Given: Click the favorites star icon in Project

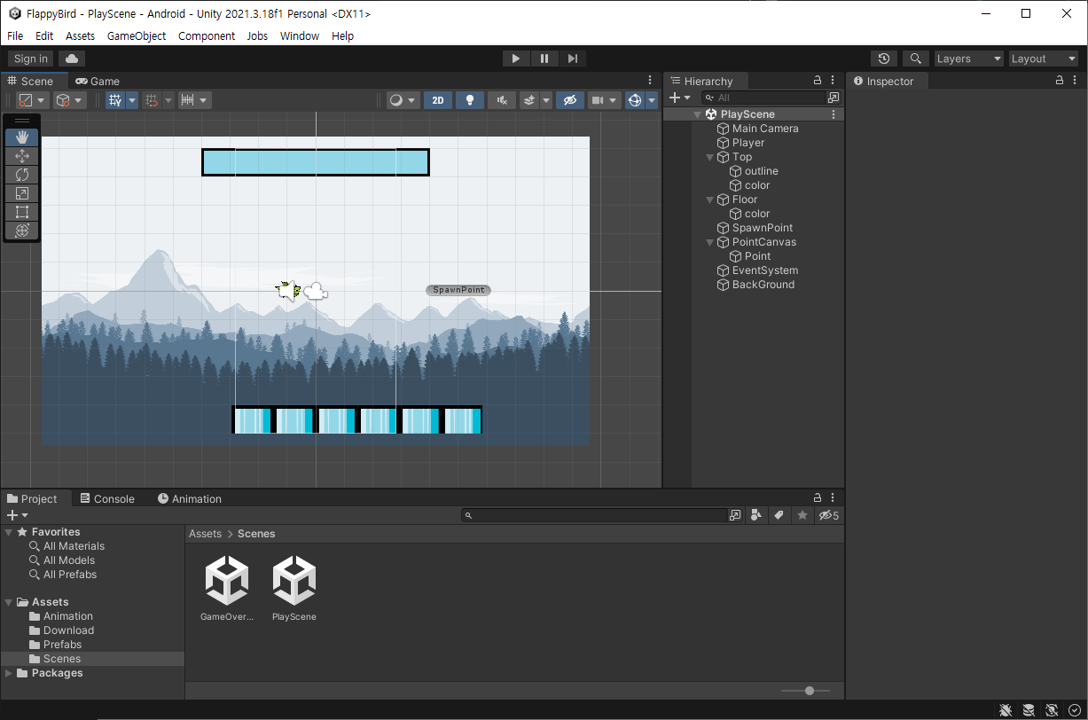Looking at the screenshot, I should click(803, 515).
